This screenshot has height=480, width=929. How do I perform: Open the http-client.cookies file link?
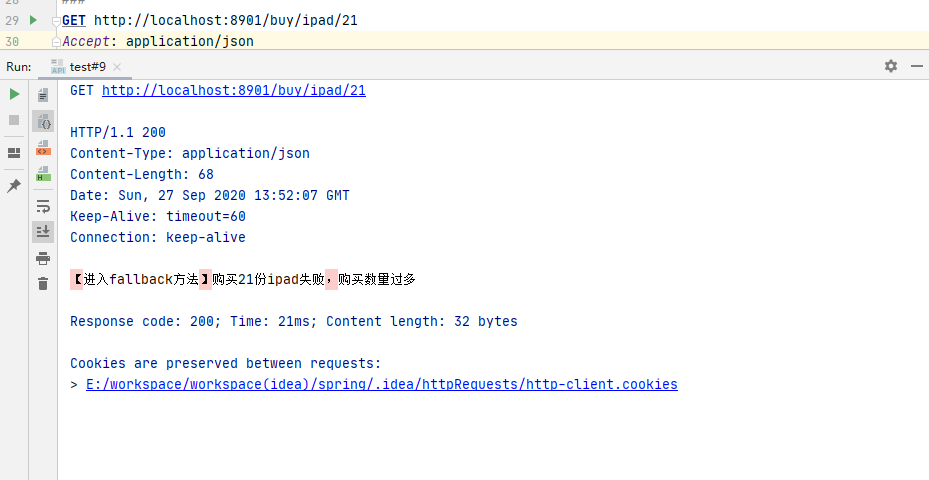pos(381,384)
